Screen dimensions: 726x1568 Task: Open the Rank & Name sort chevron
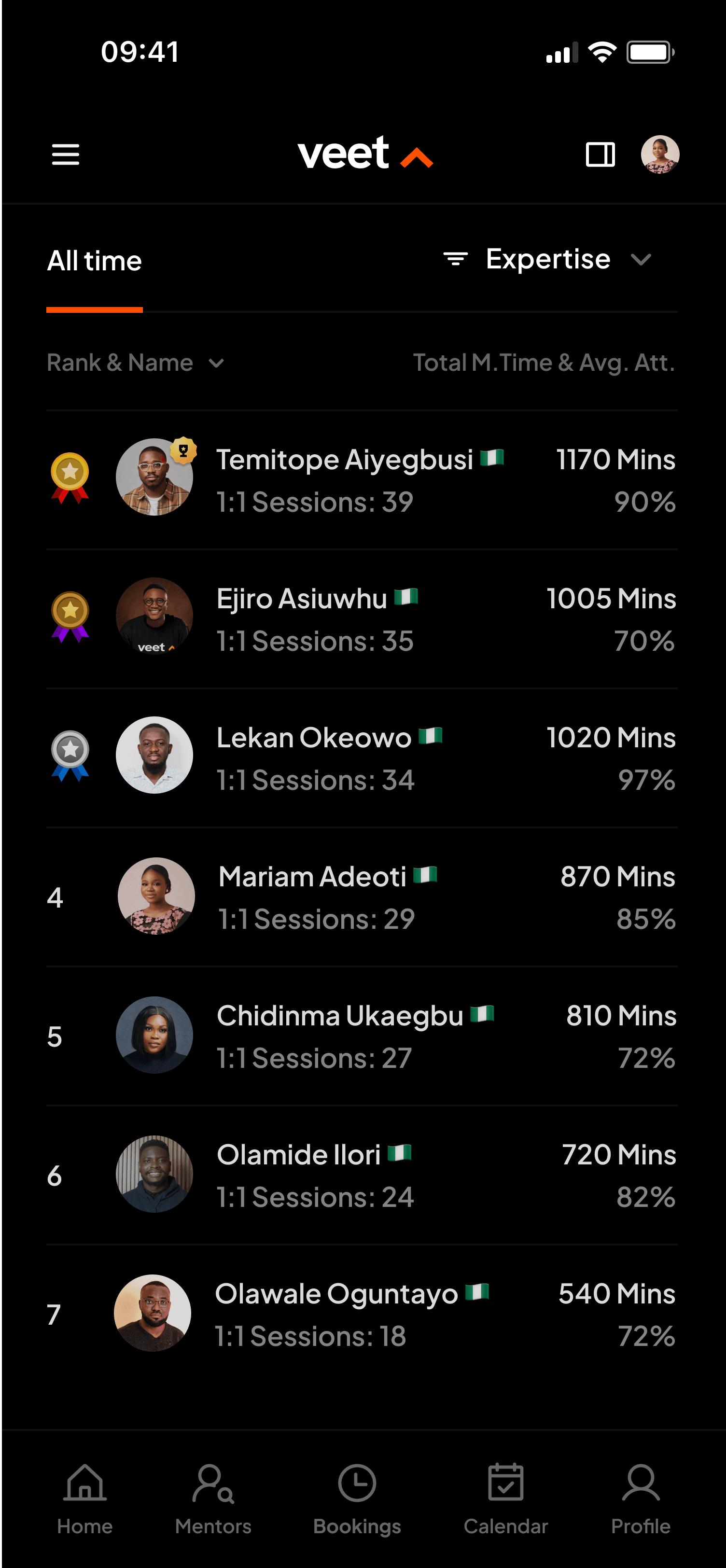216,364
